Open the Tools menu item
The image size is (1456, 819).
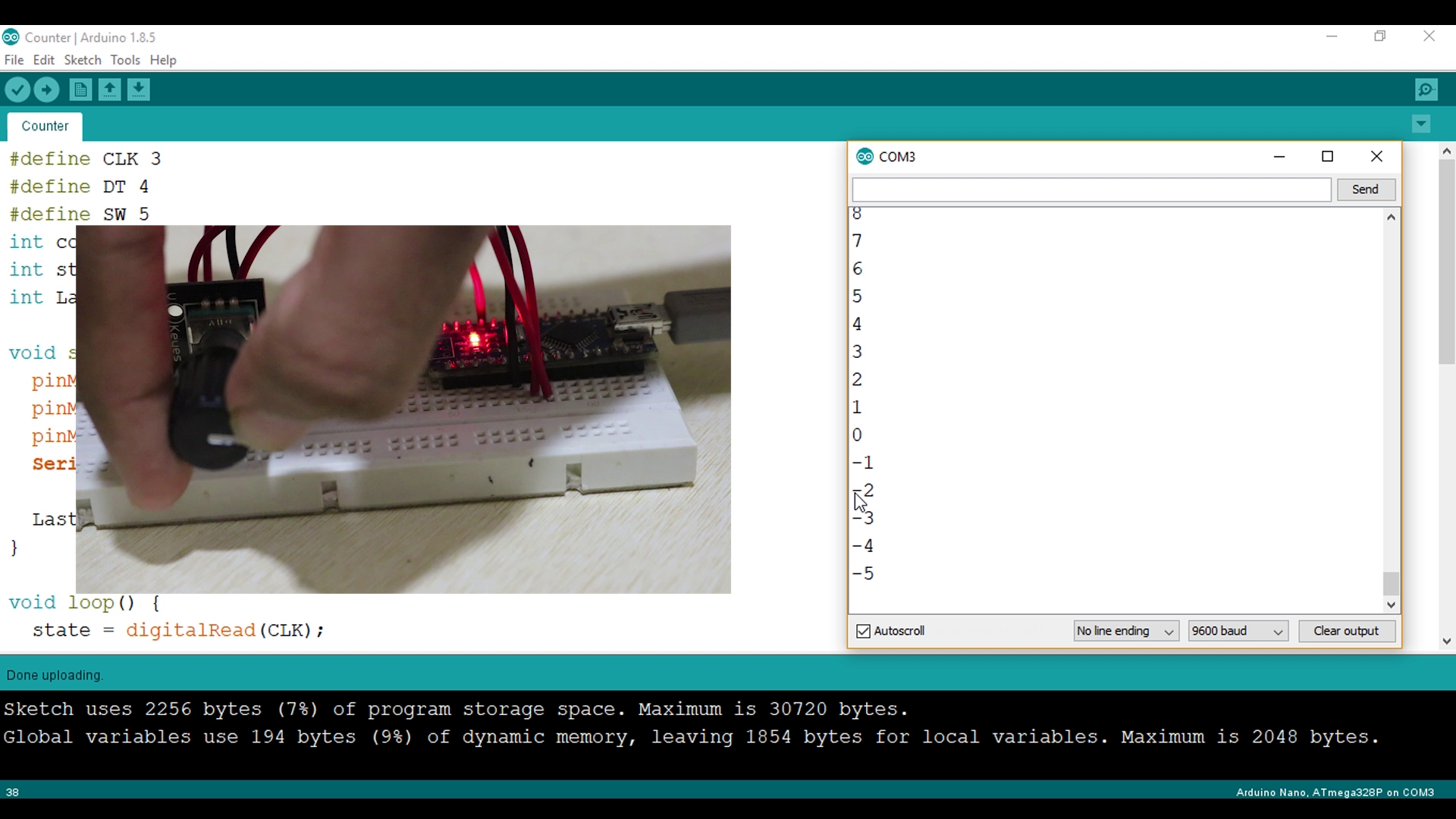[125, 60]
